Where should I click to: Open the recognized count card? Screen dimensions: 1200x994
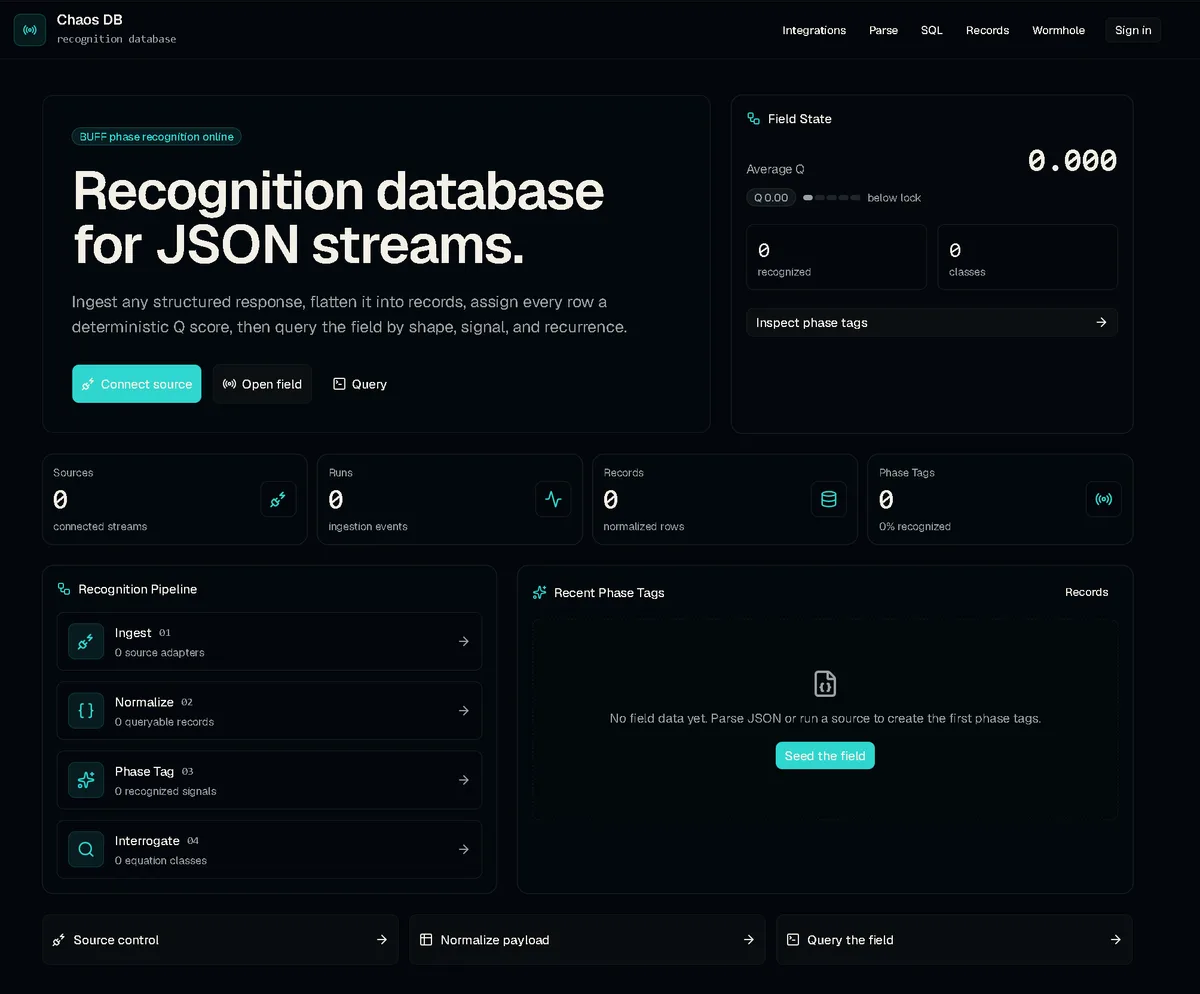click(x=836, y=257)
